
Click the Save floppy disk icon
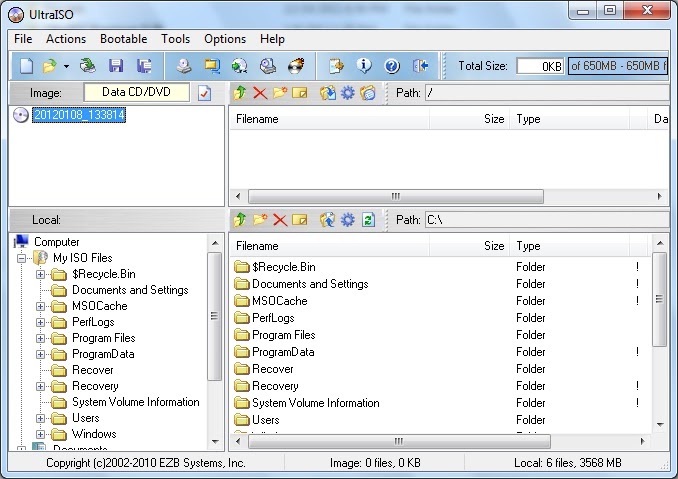coord(116,66)
